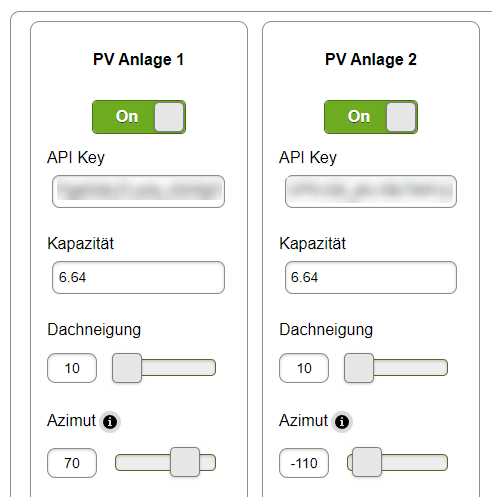The image size is (492, 497).
Task: Click the PV Anlage 1 heading
Action: pyautogui.click(x=138, y=60)
